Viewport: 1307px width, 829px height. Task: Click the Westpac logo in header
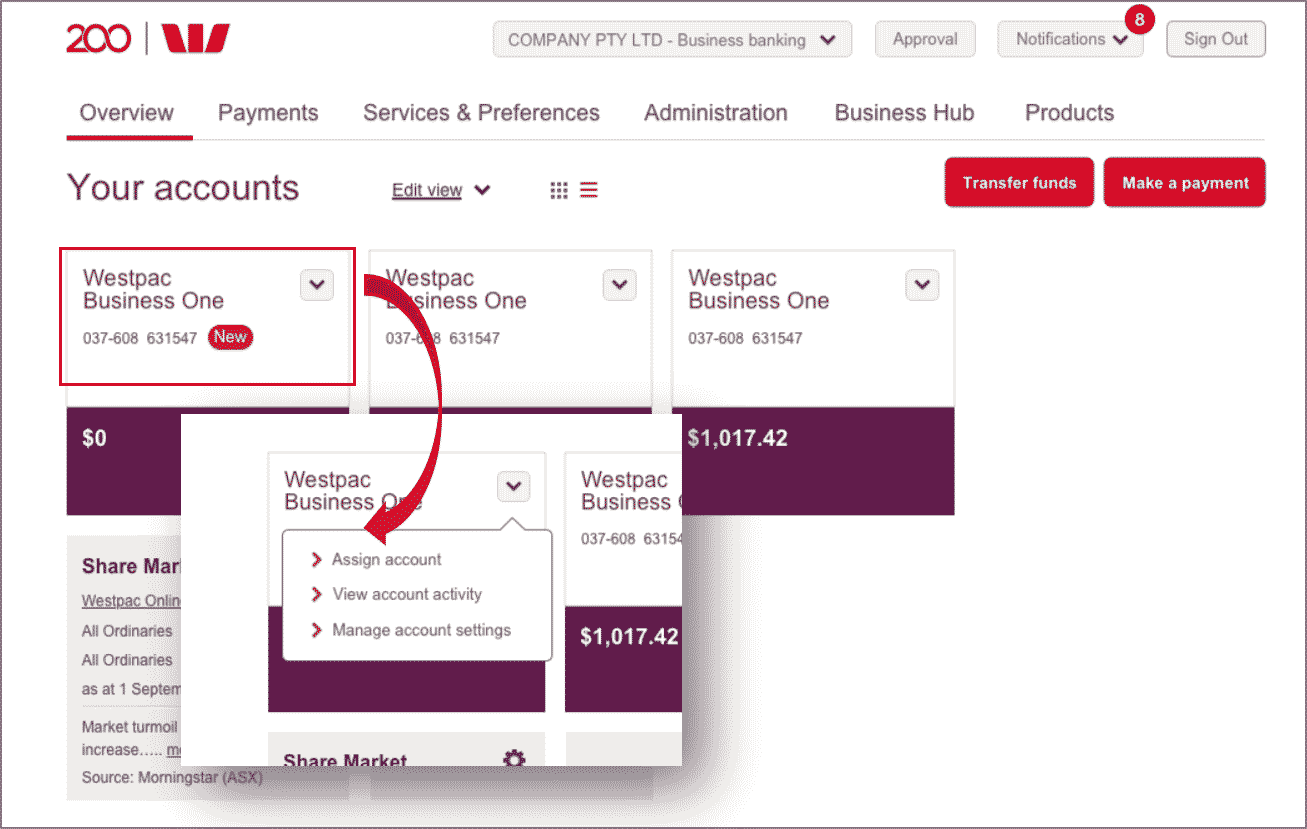click(x=196, y=39)
